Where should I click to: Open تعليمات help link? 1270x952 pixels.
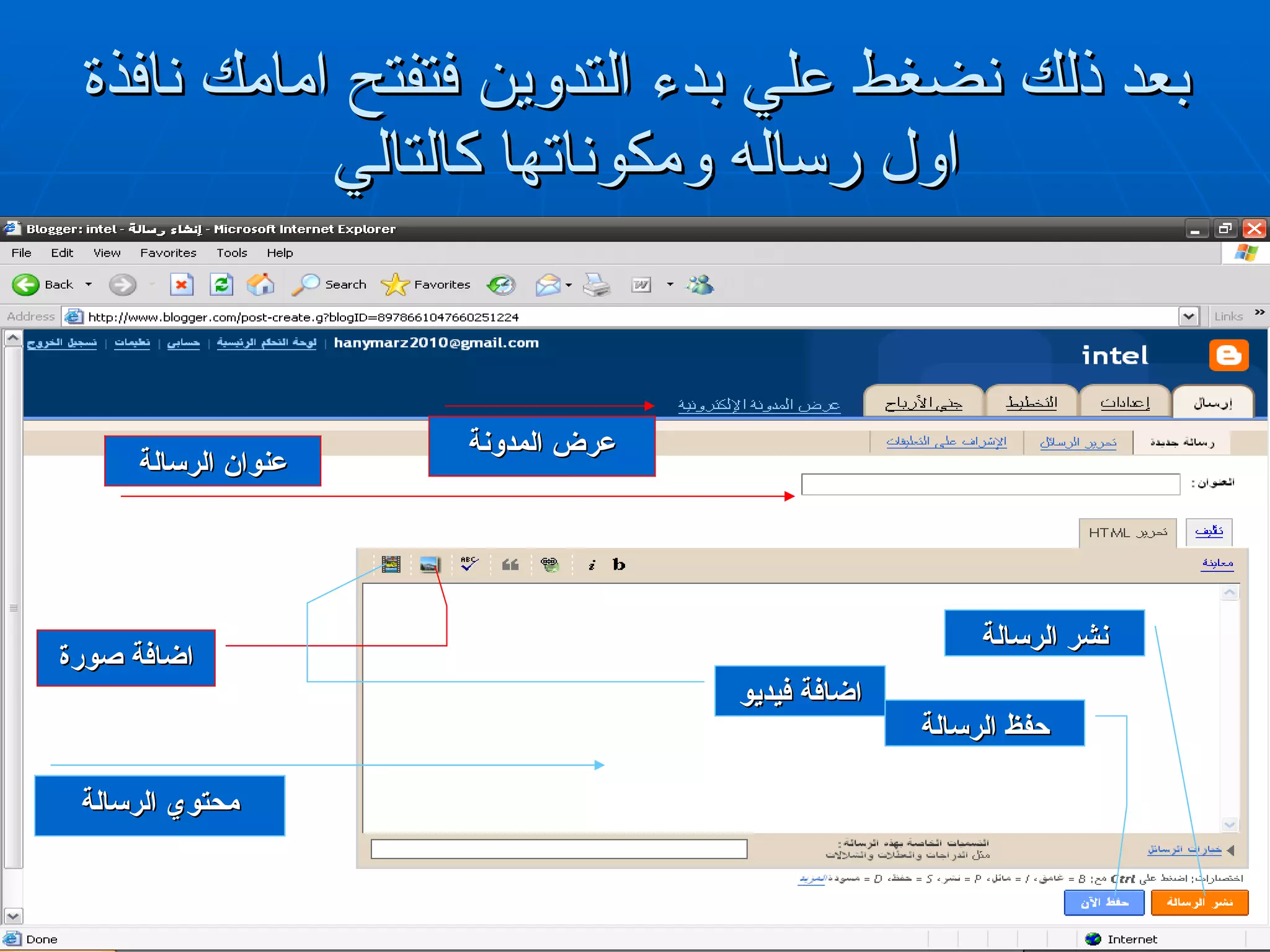pyautogui.click(x=132, y=343)
